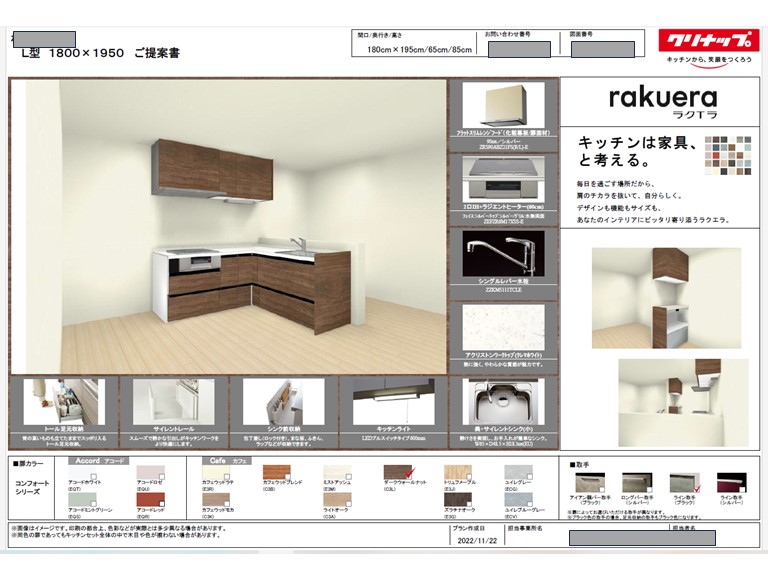Click the headline キッチンは家具、と考える。
This screenshot has height=576, width=768.
(x=638, y=151)
